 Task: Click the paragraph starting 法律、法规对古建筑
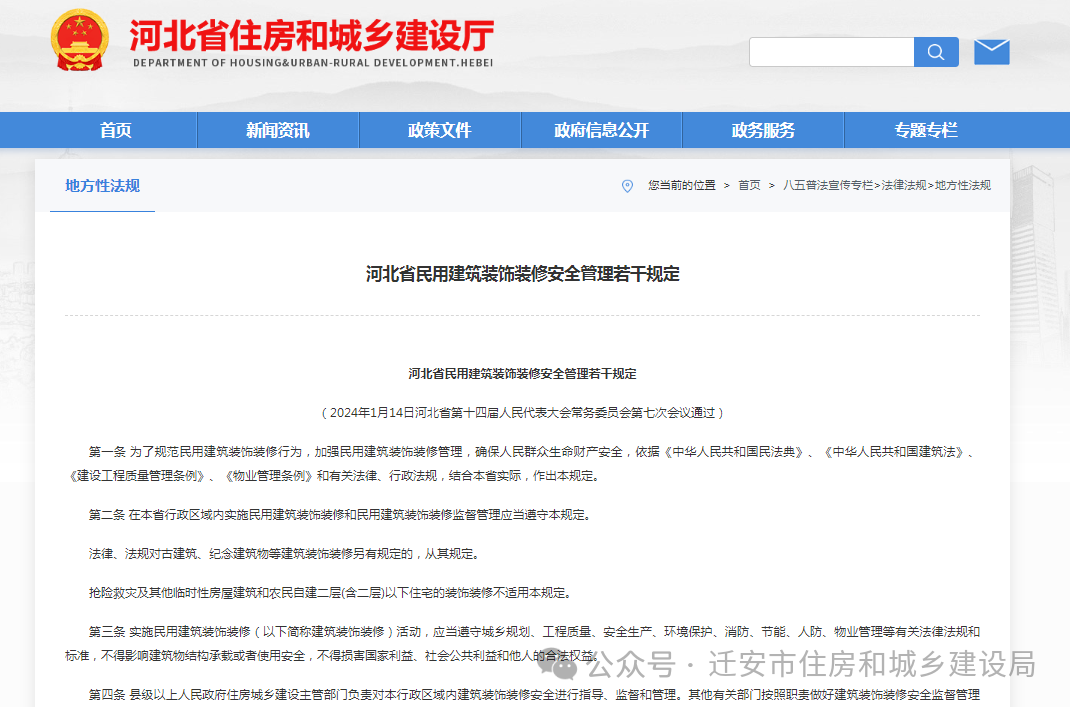(x=285, y=553)
